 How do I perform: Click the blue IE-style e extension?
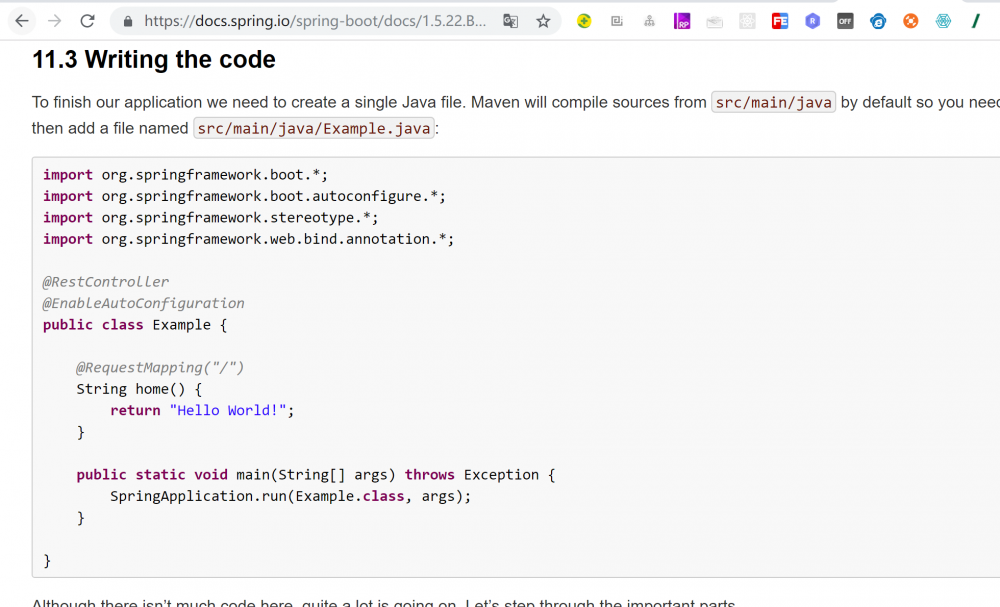click(878, 21)
